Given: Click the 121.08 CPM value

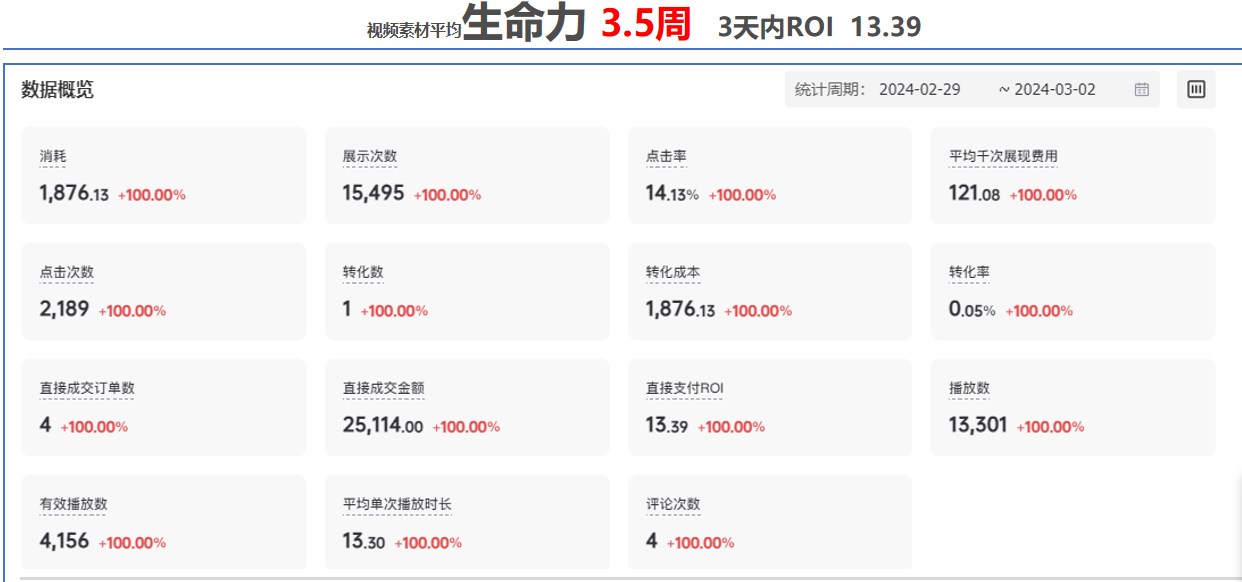Looking at the screenshot, I should (974, 193).
